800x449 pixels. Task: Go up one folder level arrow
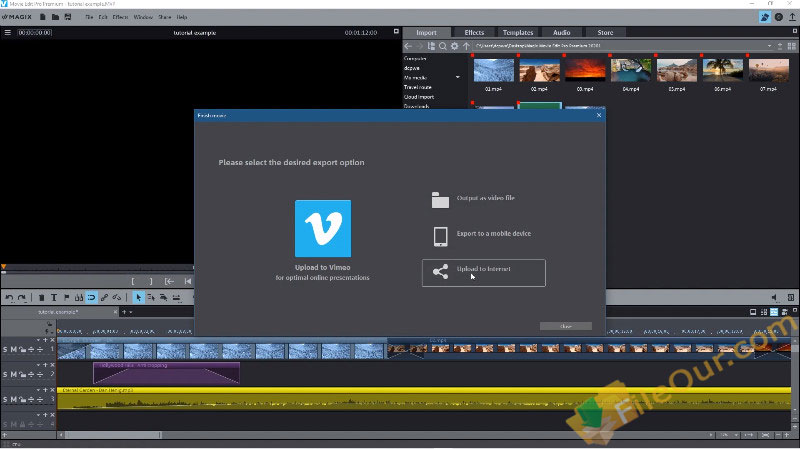point(466,46)
